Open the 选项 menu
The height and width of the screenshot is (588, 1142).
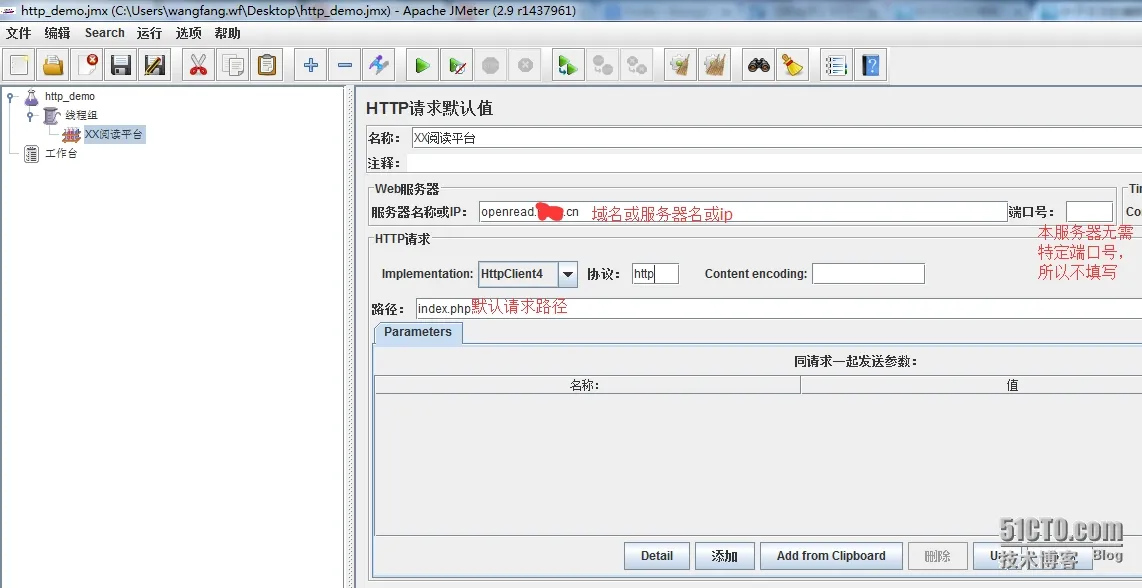pyautogui.click(x=189, y=33)
